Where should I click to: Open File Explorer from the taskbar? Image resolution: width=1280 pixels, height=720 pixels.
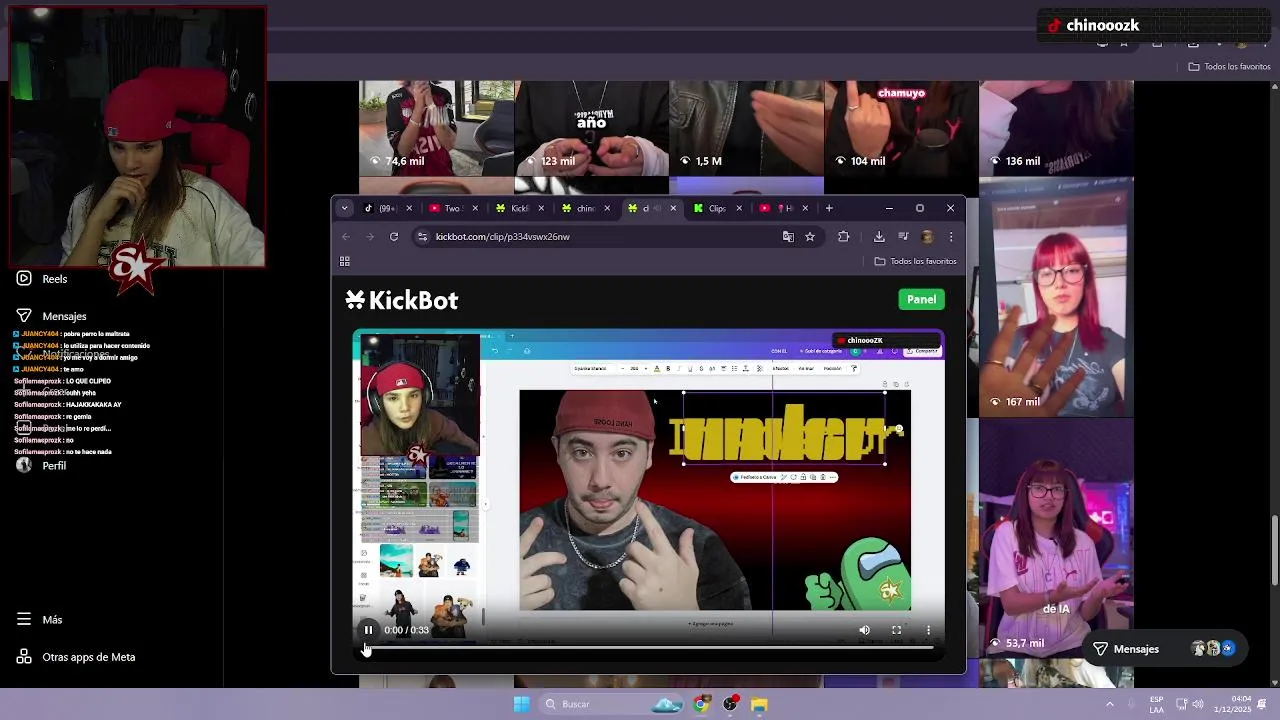click(759, 704)
